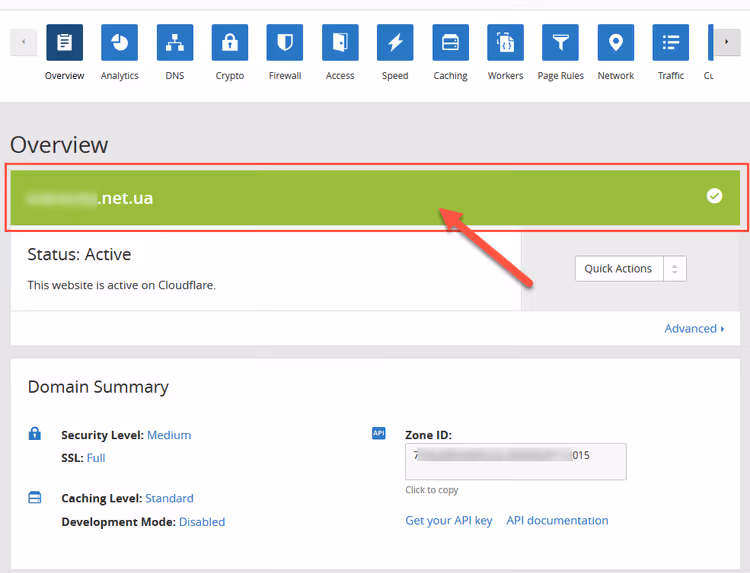This screenshot has height=573, width=750.
Task: Click the Speed tab label
Action: pos(395,76)
